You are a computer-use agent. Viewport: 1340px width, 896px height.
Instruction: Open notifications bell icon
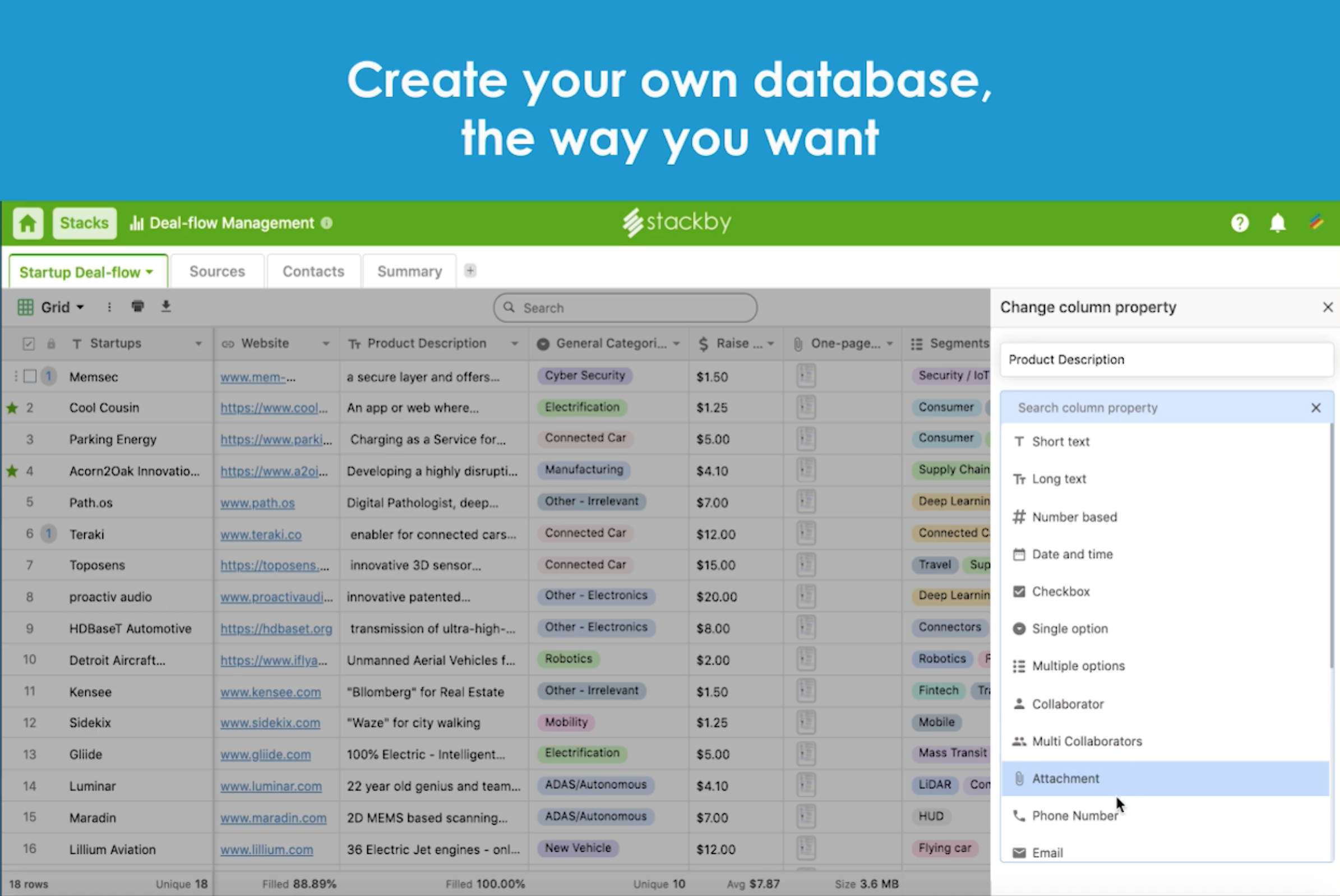(1278, 223)
